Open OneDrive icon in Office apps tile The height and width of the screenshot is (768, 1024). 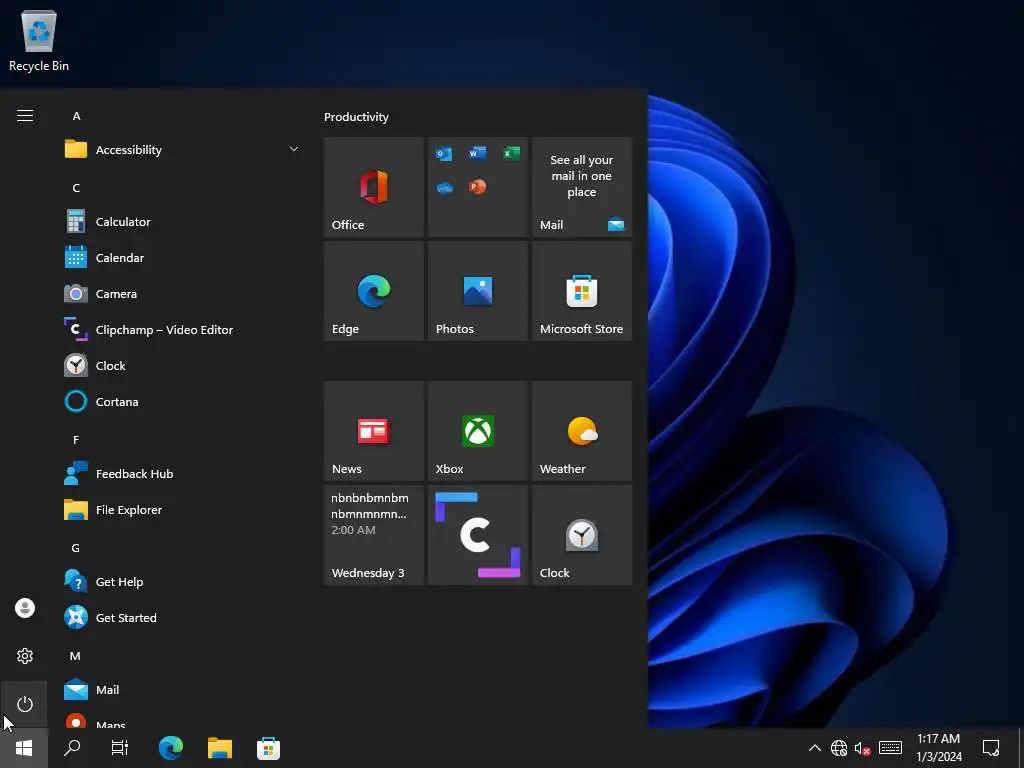(x=445, y=188)
